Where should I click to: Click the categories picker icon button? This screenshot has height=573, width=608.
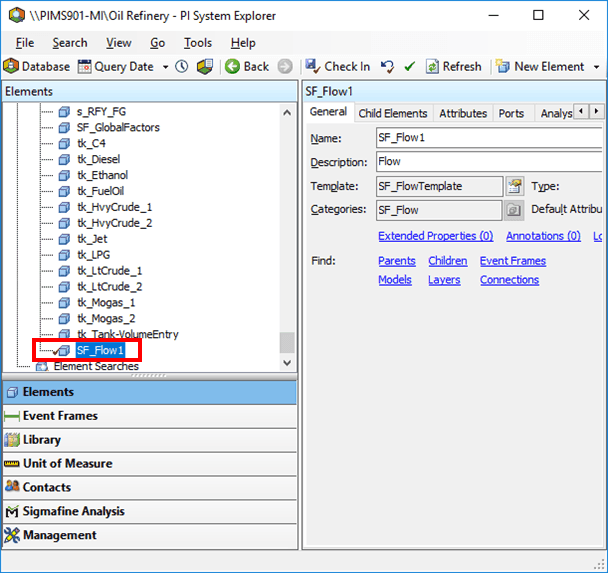coord(514,210)
